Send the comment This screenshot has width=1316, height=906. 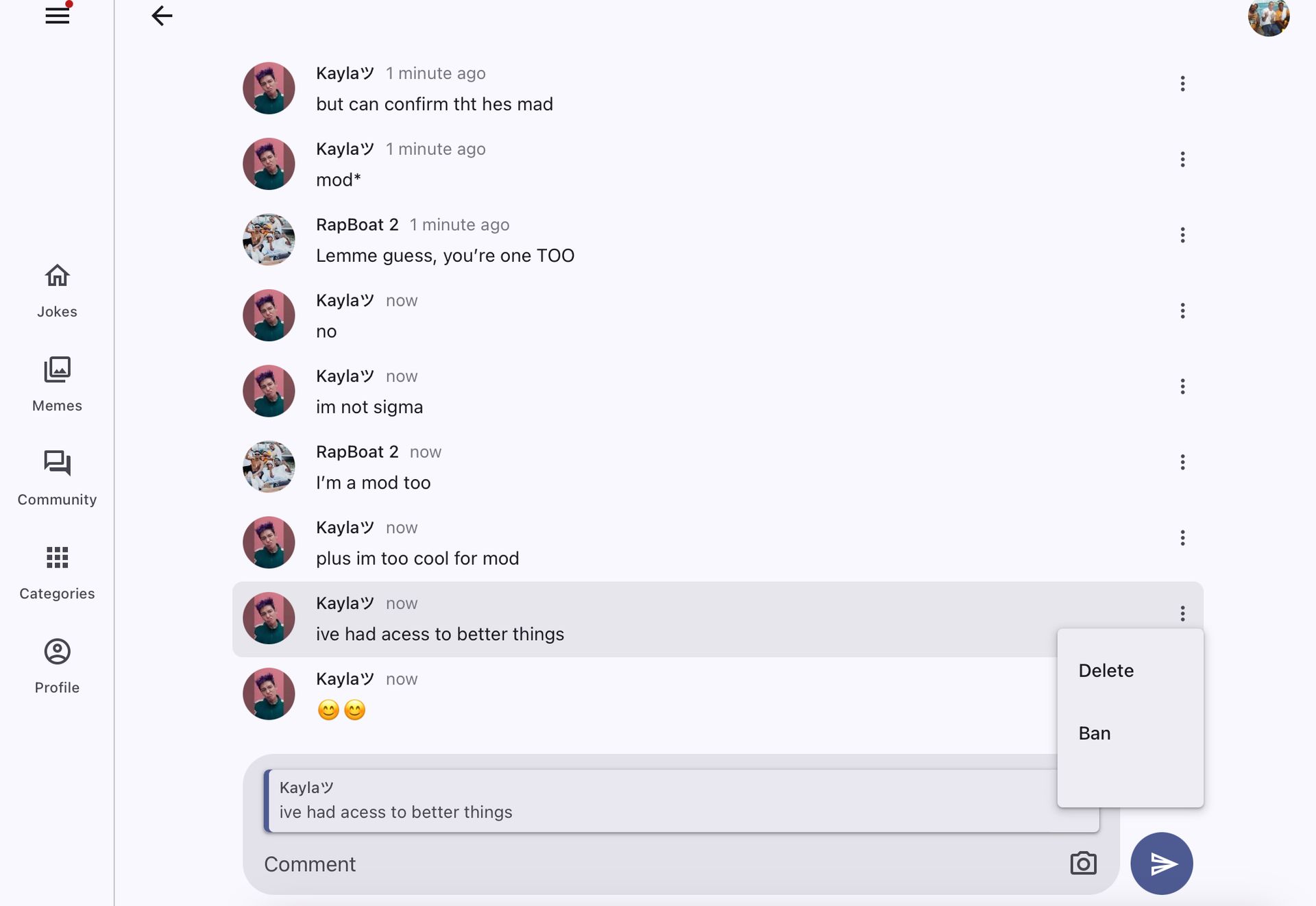(x=1161, y=864)
